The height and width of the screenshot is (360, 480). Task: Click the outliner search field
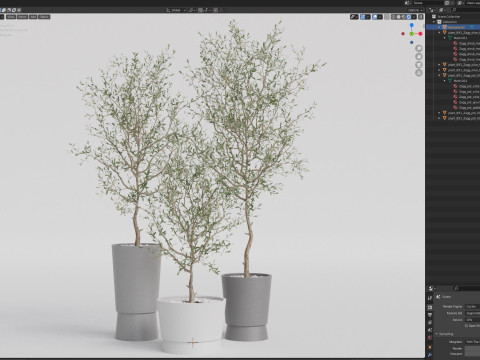[x=466, y=10]
